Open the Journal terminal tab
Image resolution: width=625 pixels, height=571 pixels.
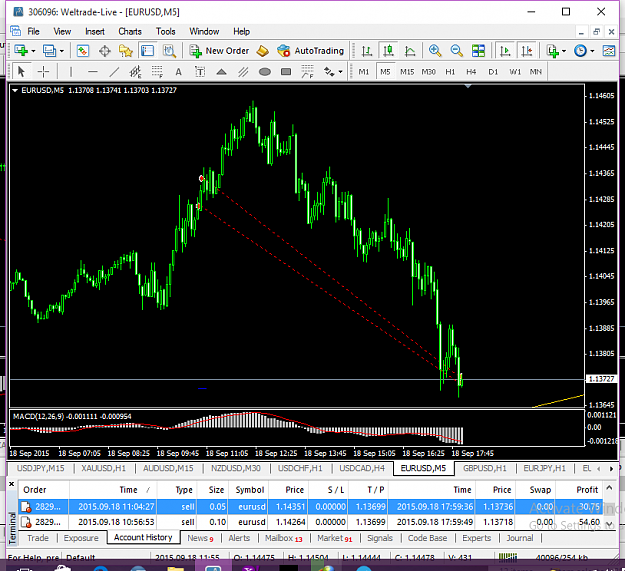(x=519, y=538)
